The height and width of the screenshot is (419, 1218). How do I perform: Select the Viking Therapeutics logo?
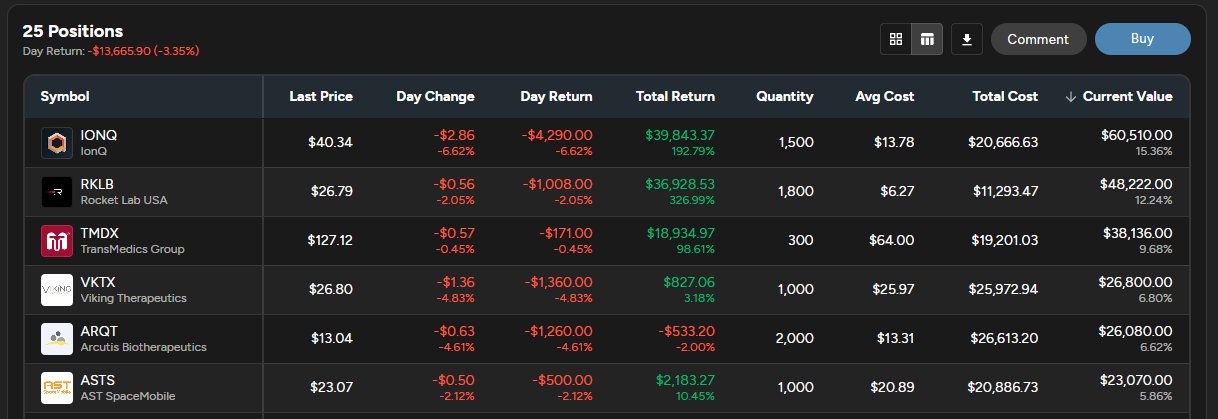pyautogui.click(x=56, y=290)
